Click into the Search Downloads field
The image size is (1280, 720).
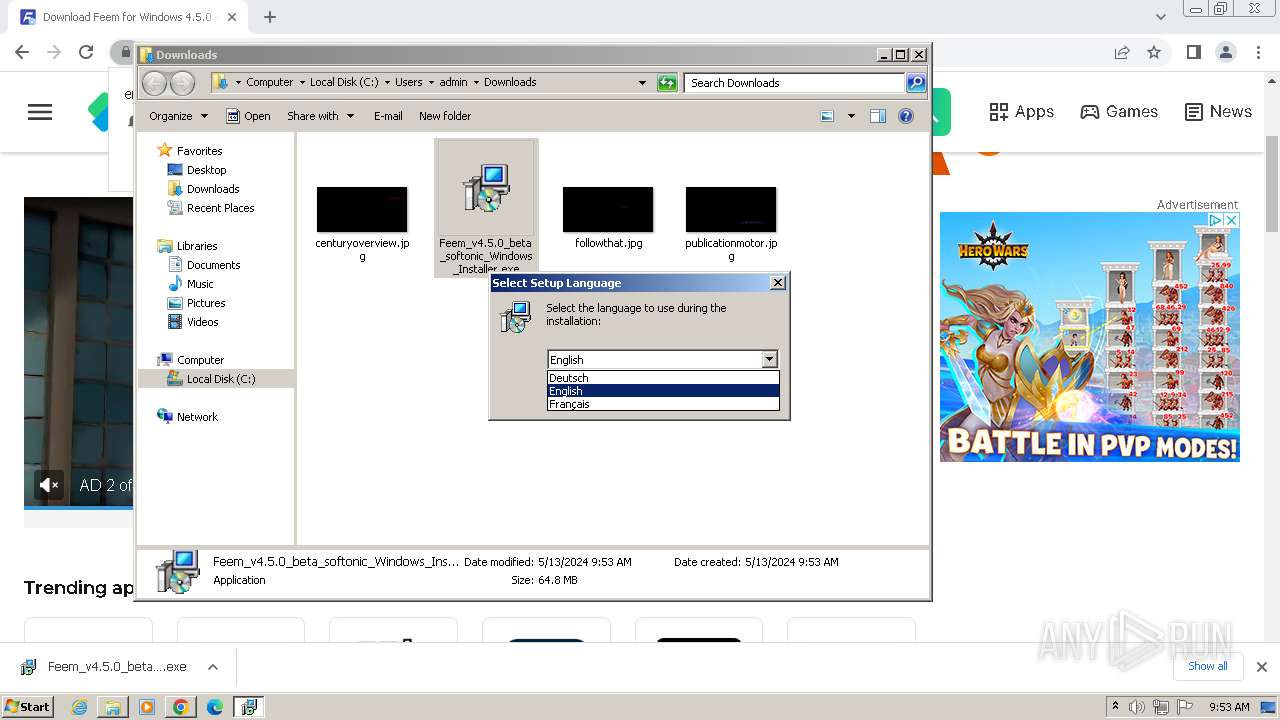click(x=795, y=83)
